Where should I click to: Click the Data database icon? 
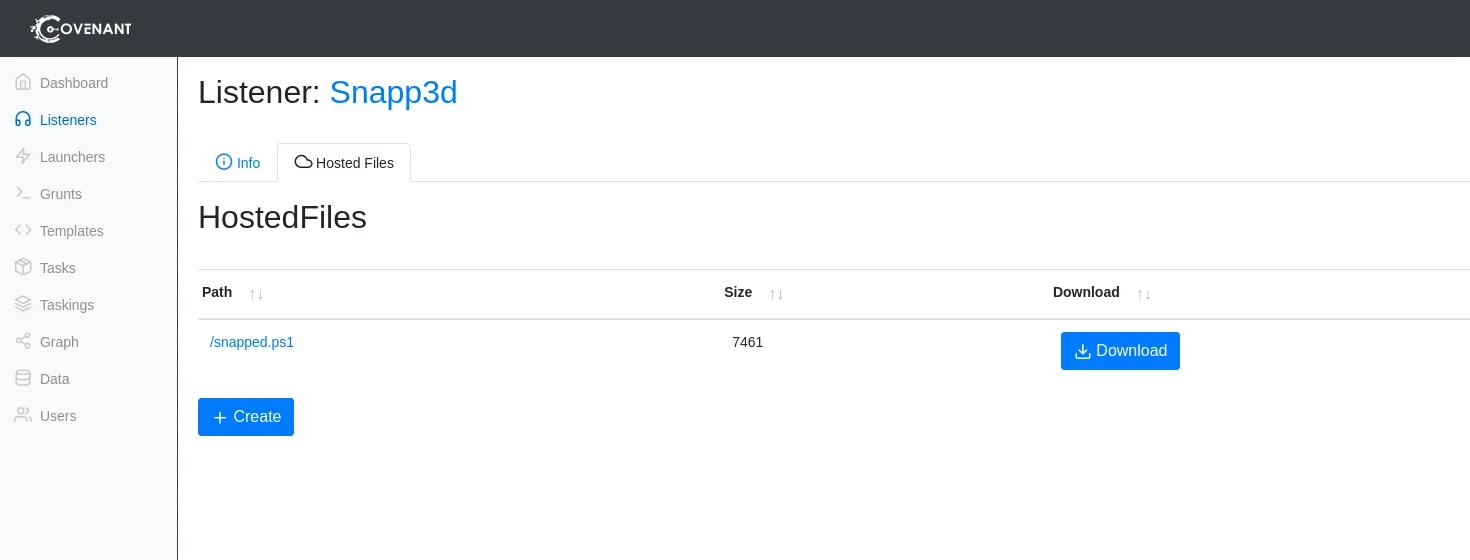point(23,379)
